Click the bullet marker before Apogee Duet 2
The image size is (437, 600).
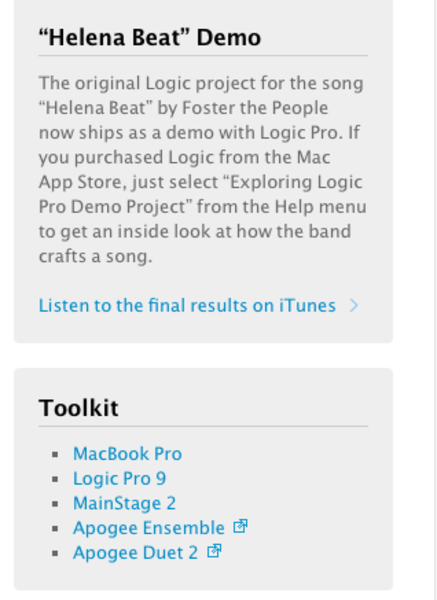coord(55,553)
